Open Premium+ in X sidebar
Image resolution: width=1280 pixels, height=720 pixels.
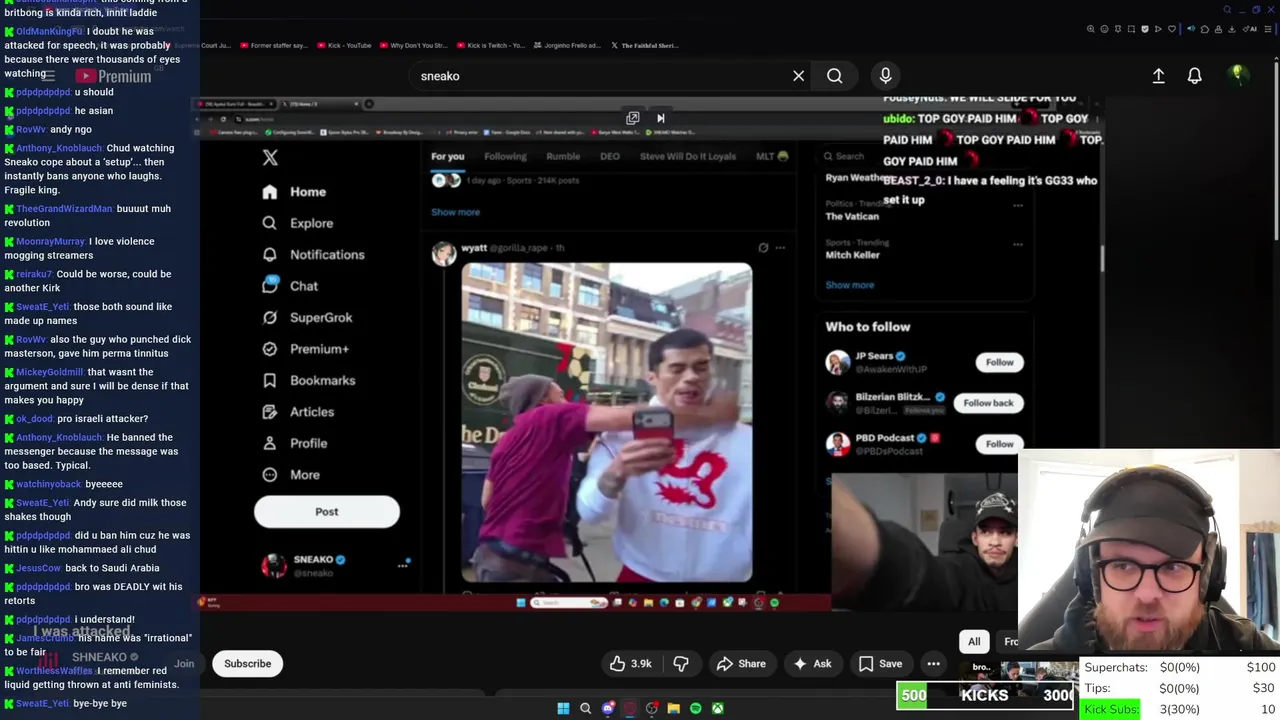point(305,349)
